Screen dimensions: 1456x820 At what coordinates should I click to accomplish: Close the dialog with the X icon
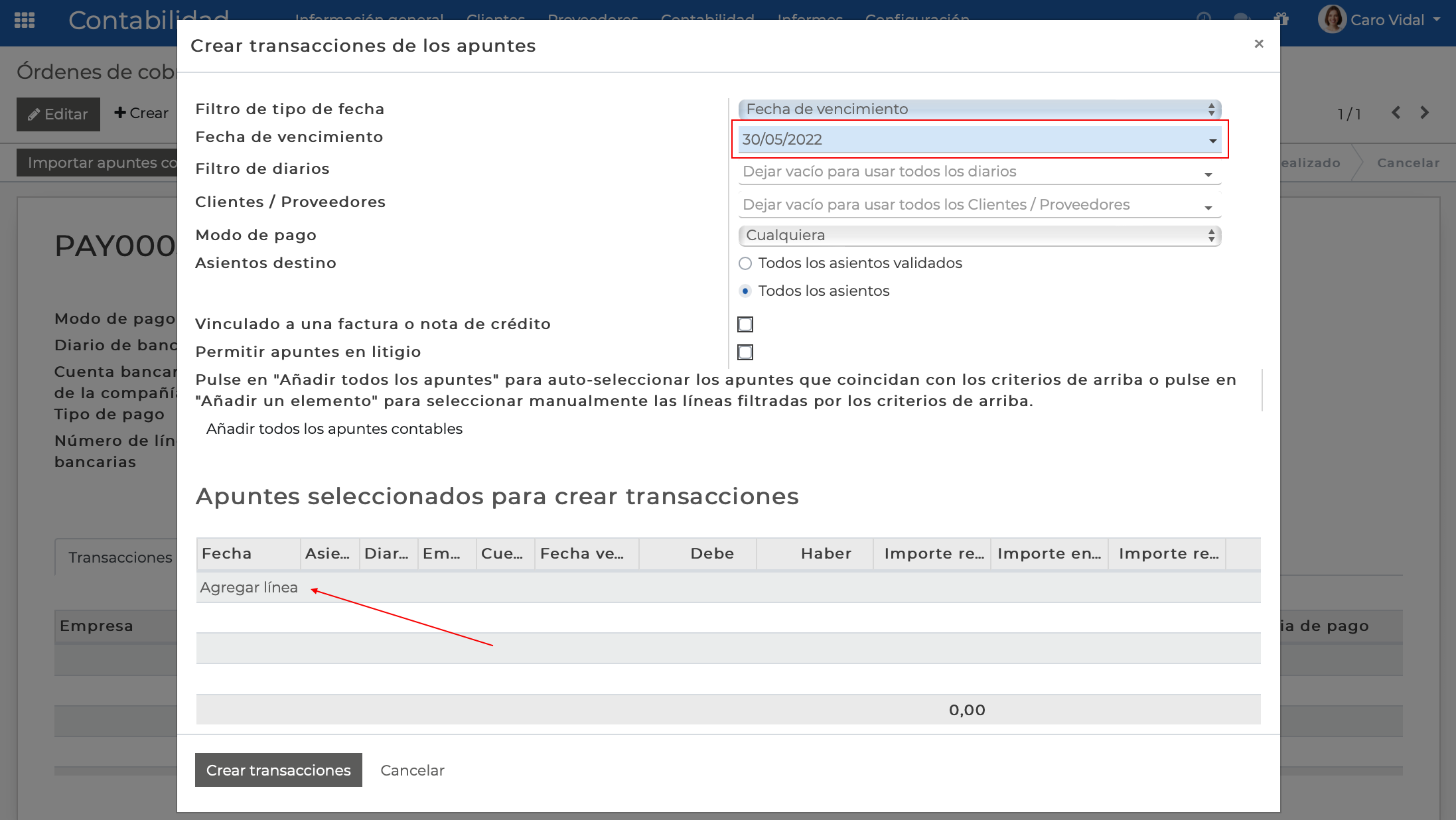point(1258,44)
